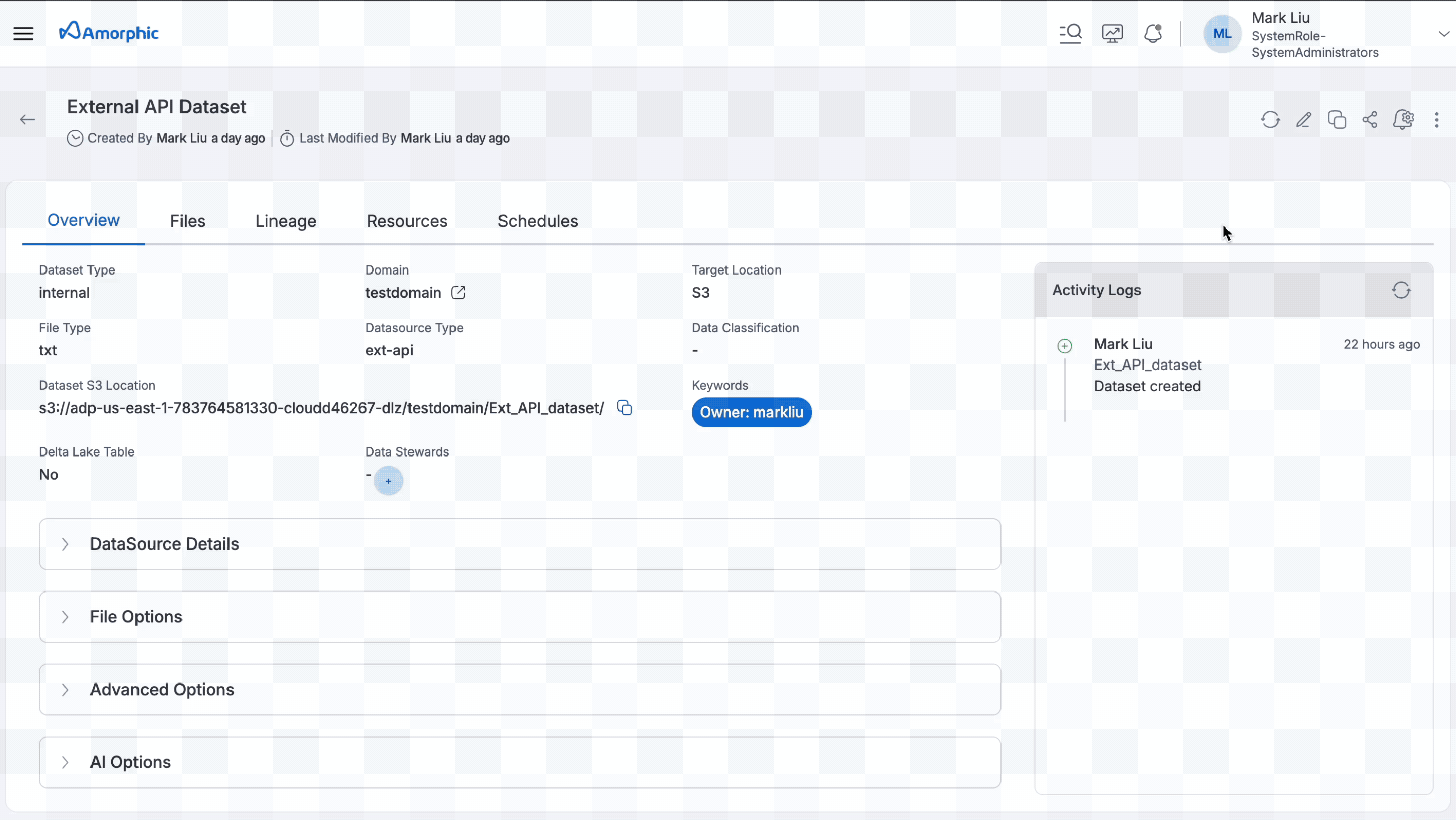Open the testdomain external link

[459, 292]
